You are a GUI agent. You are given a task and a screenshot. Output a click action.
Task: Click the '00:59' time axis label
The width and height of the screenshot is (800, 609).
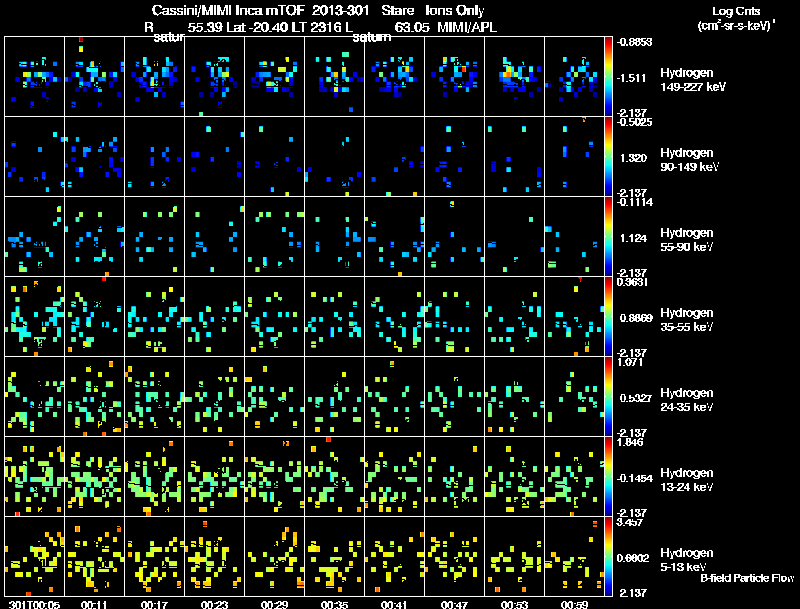tap(574, 604)
